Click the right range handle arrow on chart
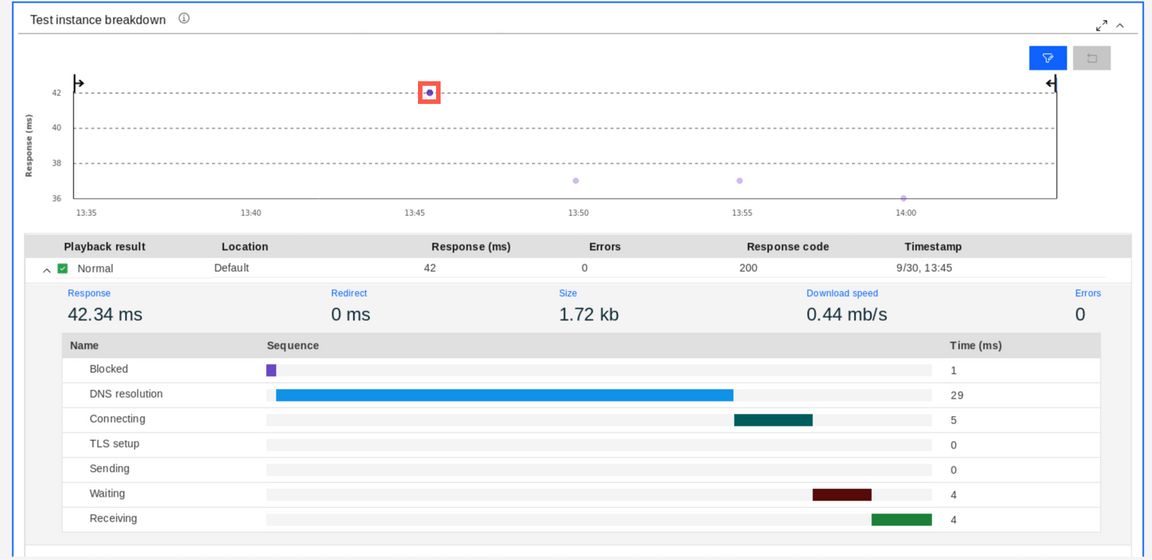This screenshot has height=560, width=1152. tap(1051, 84)
